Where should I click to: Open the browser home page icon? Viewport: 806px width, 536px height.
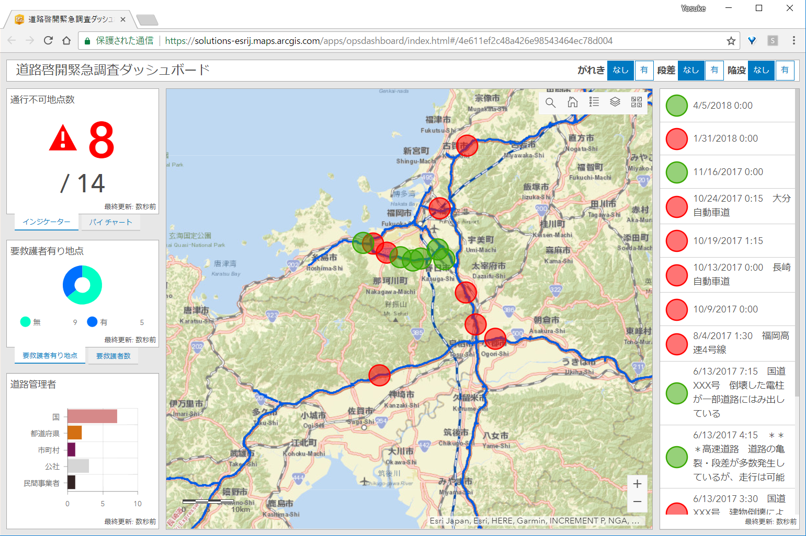click(66, 41)
